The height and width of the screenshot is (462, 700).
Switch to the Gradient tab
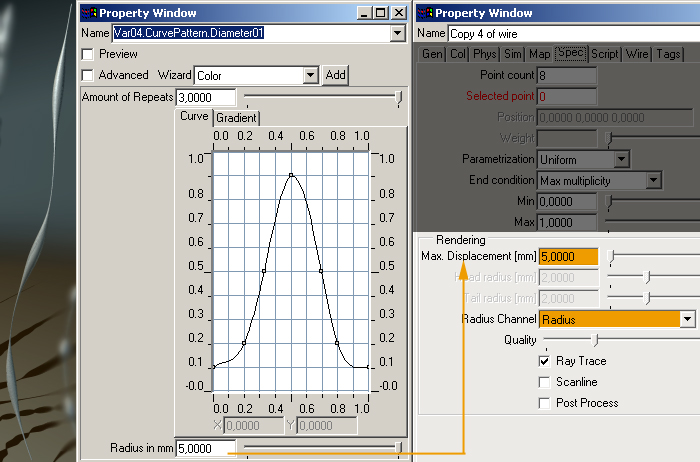click(x=236, y=118)
